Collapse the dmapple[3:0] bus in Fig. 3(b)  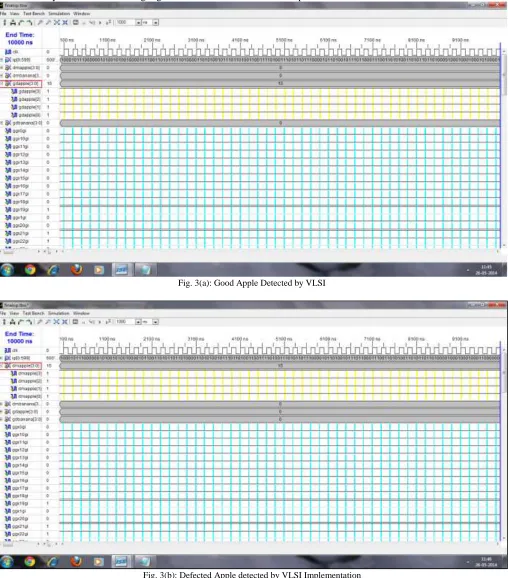click(1, 366)
